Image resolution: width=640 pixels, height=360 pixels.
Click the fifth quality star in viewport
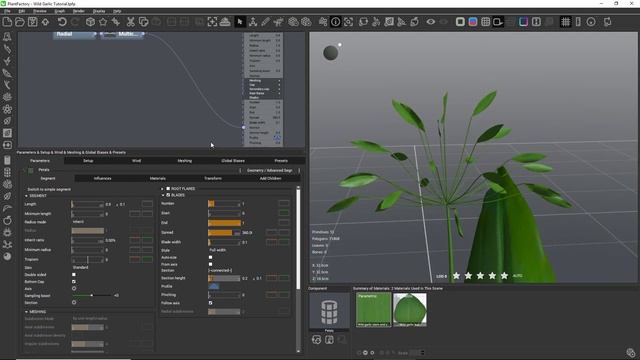(504, 276)
